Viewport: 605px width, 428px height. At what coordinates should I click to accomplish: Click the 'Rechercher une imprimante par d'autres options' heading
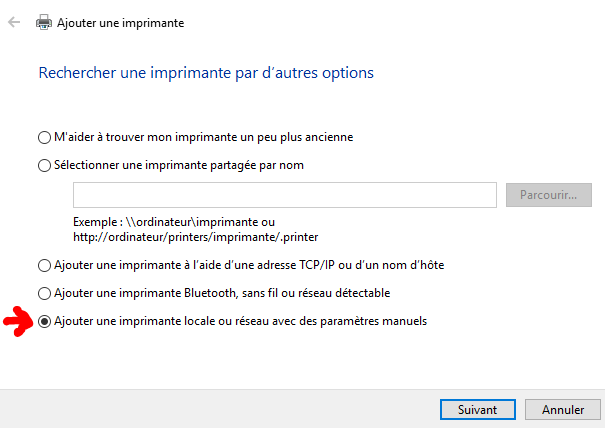[x=206, y=73]
